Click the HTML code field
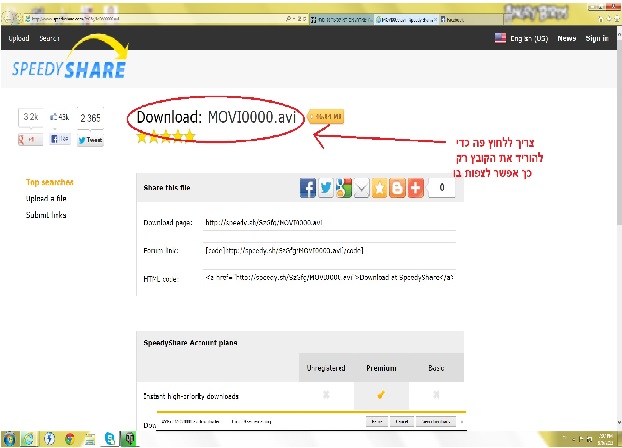Screen dimensions: 622x448 [328, 277]
